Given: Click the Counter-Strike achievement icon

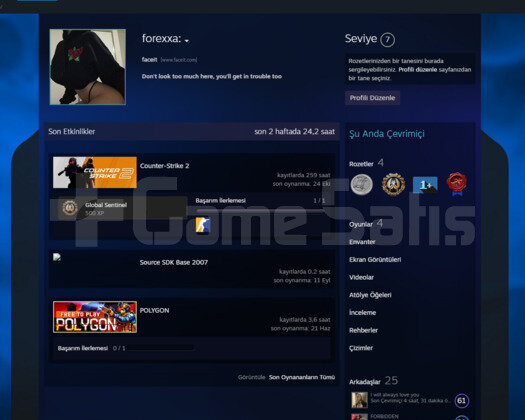Looking at the screenshot, I should (x=203, y=225).
